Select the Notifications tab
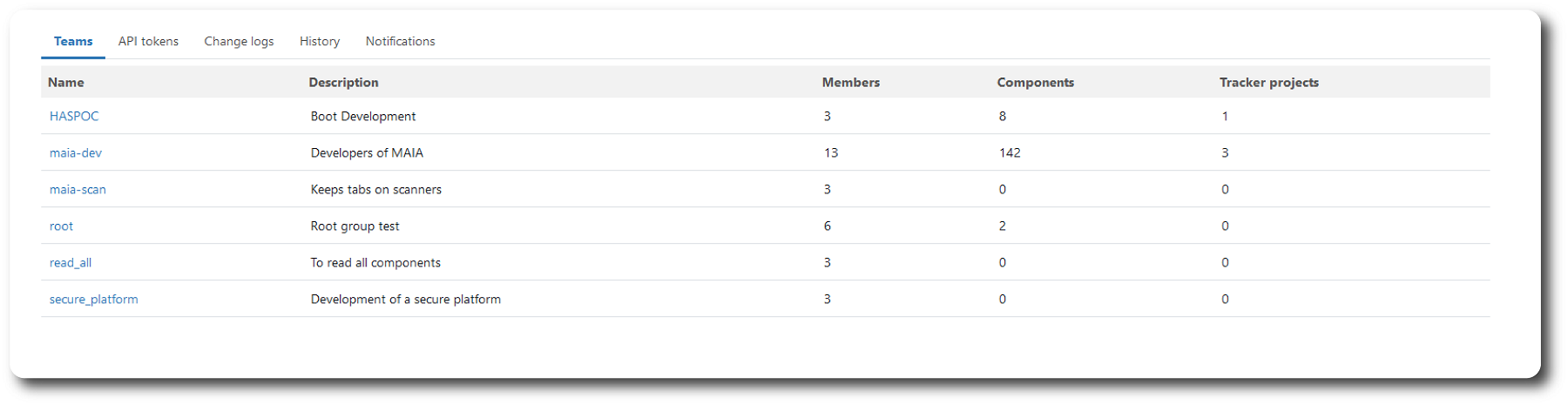The width and height of the screenshot is (1568, 405). pos(400,42)
